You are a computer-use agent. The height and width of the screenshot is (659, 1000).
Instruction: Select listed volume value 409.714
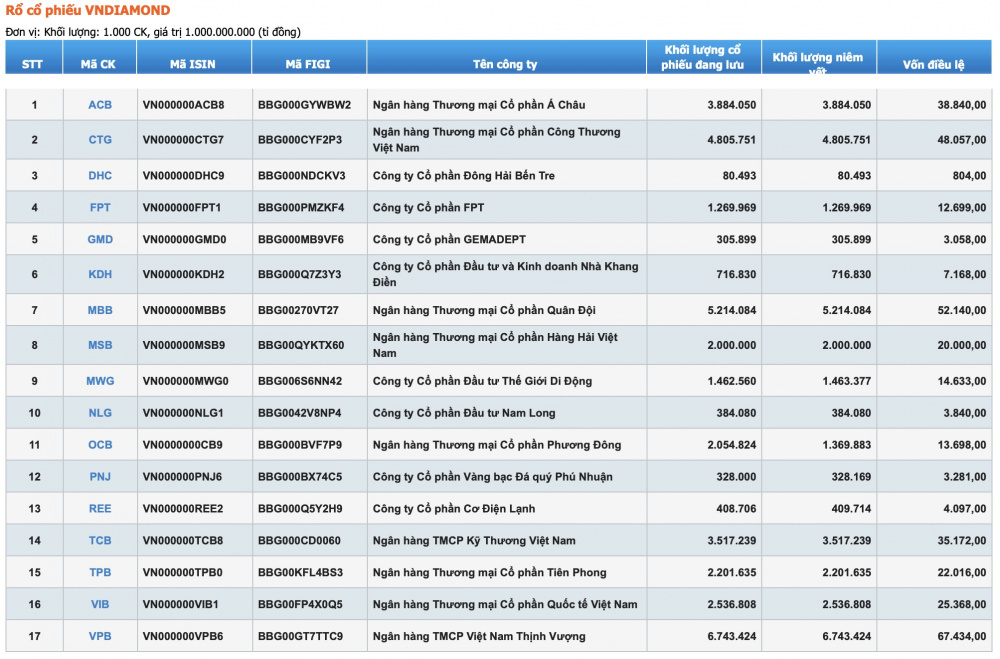[x=851, y=508]
